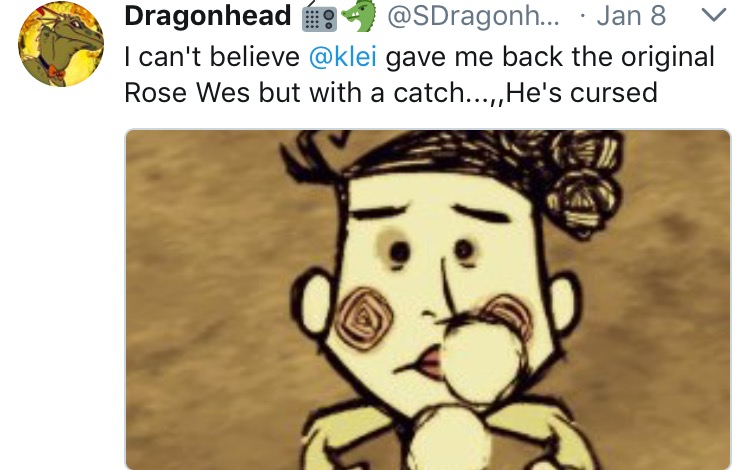Open the @SDragonh... handle link
Screen dimensions: 750x470
(x=474, y=16)
